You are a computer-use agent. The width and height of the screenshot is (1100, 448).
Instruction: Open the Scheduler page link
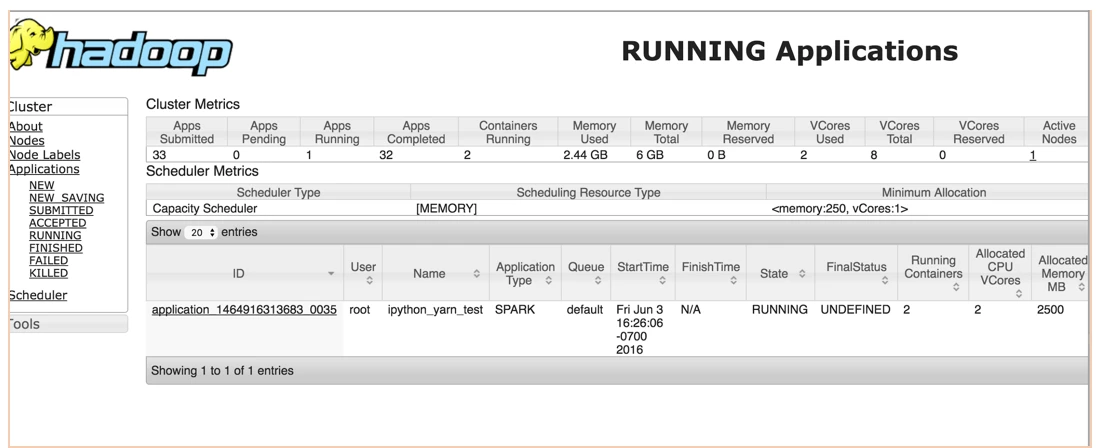click(38, 295)
